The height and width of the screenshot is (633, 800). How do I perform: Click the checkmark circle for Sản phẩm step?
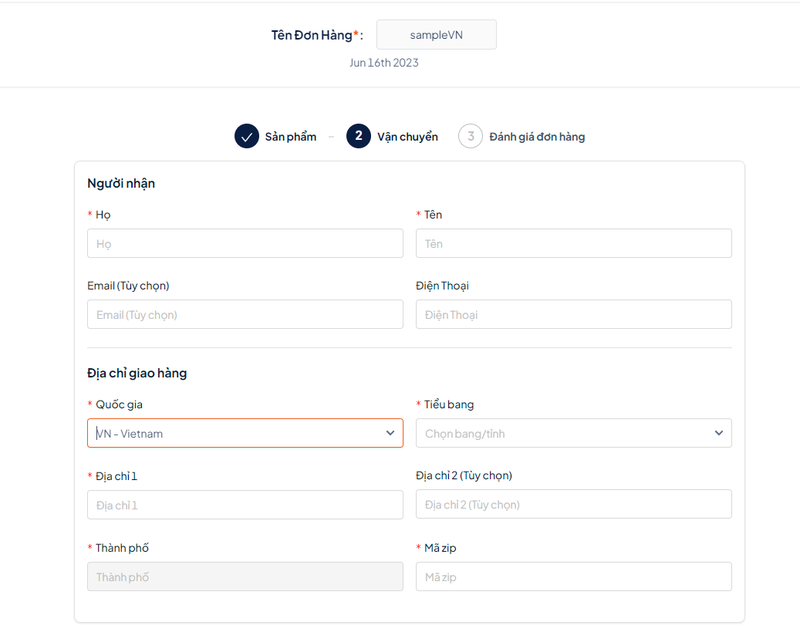[x=246, y=136]
